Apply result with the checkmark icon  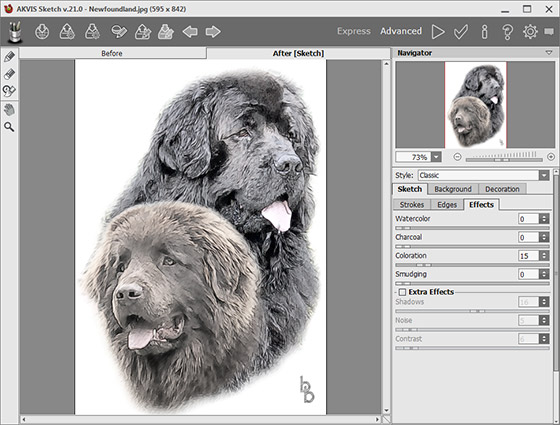(461, 32)
